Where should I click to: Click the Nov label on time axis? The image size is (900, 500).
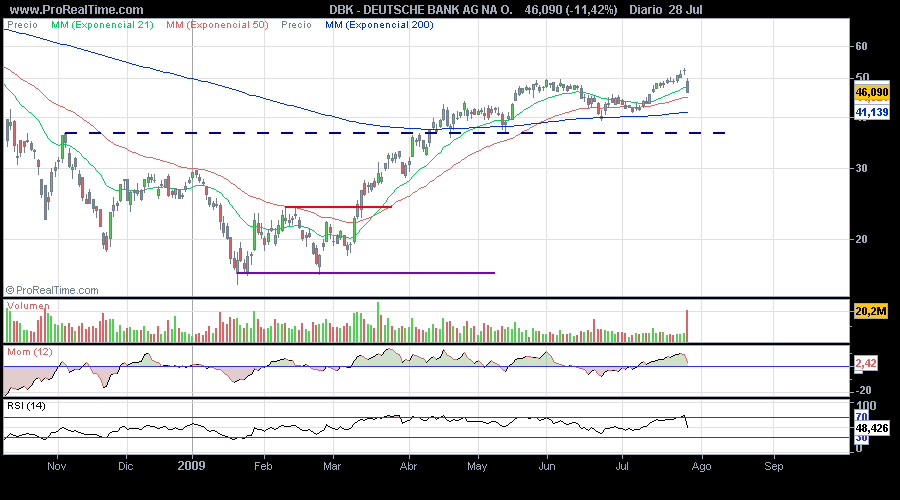coord(56,466)
